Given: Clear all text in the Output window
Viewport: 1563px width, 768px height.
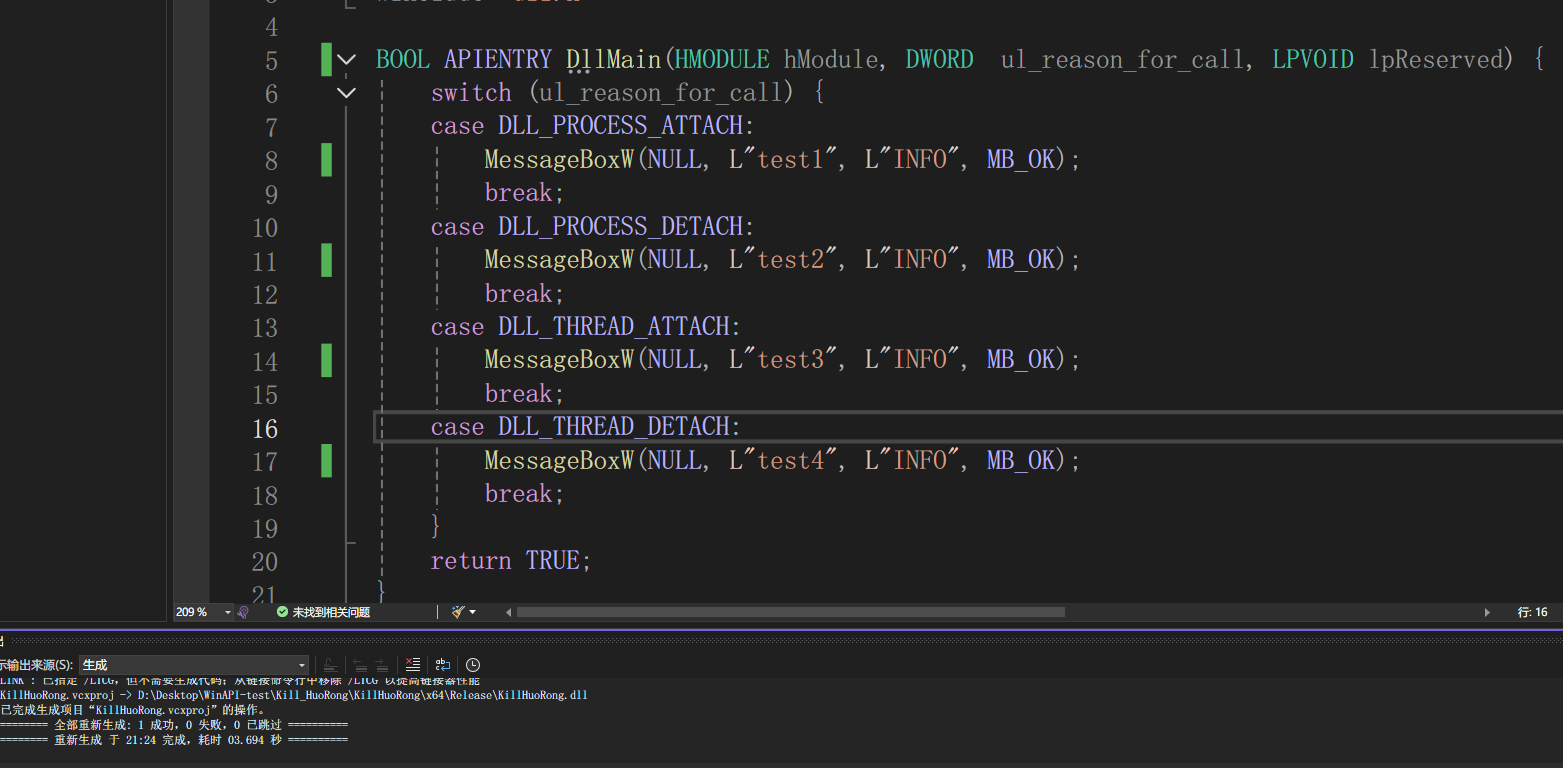Looking at the screenshot, I should [413, 665].
